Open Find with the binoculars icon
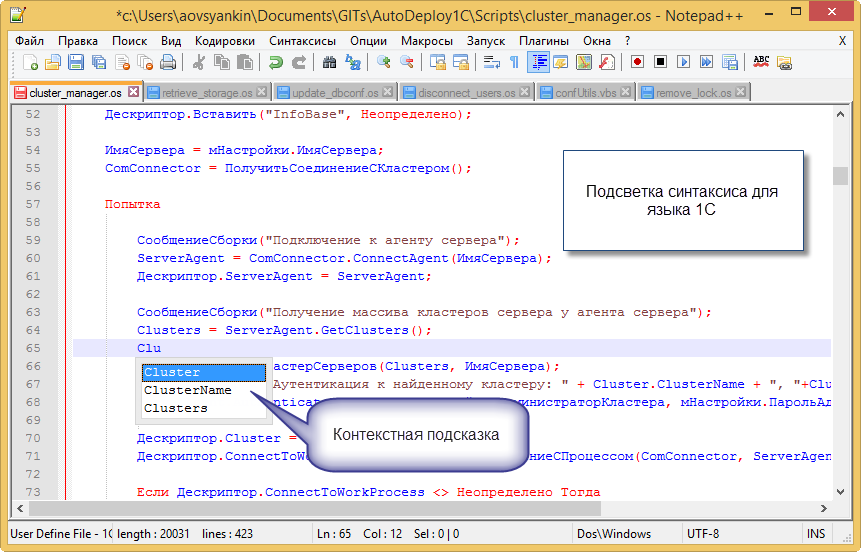The image size is (861, 552). pos(330,62)
